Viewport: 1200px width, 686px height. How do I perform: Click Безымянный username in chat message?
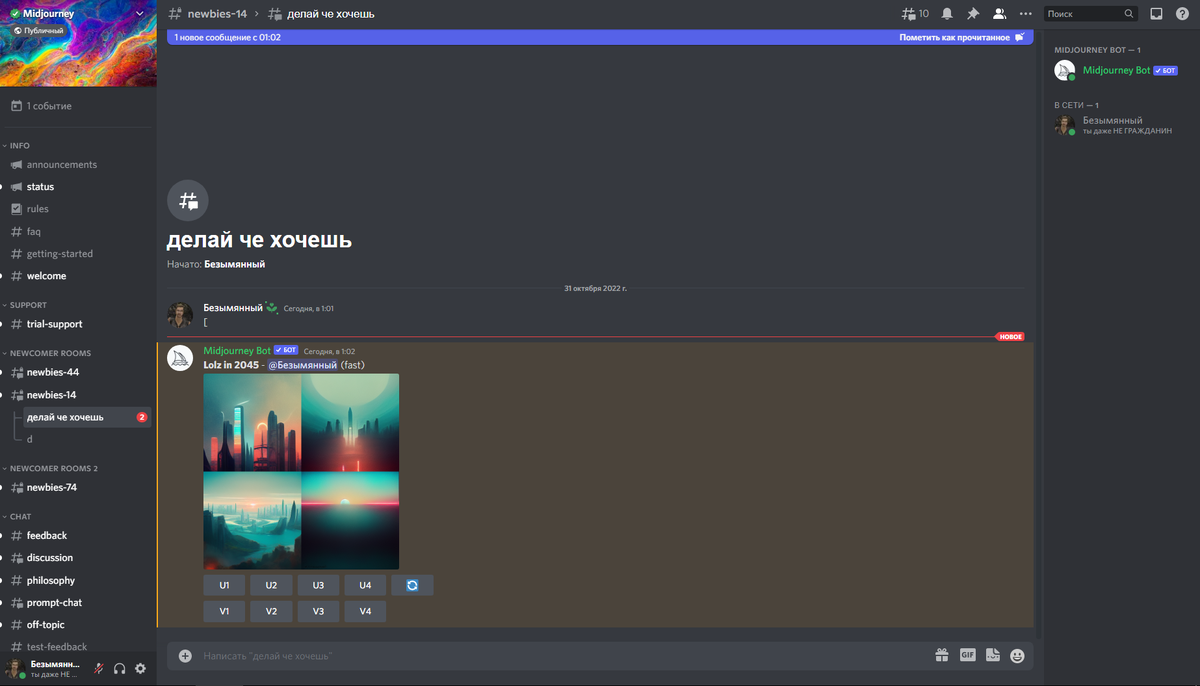coord(233,308)
